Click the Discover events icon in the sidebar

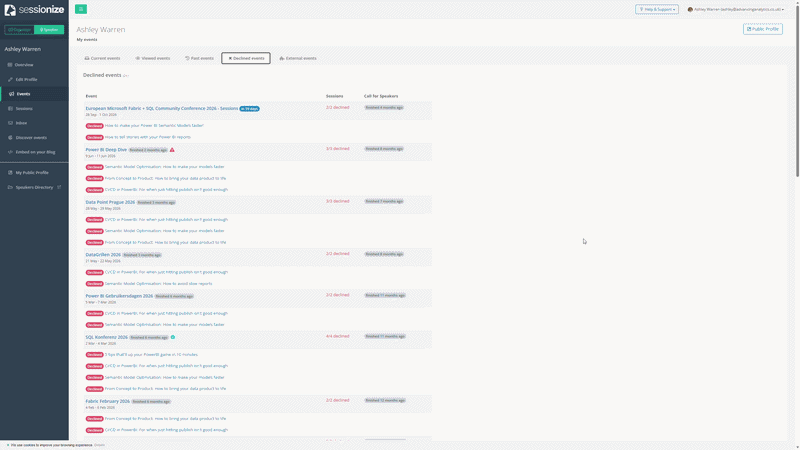point(10,138)
